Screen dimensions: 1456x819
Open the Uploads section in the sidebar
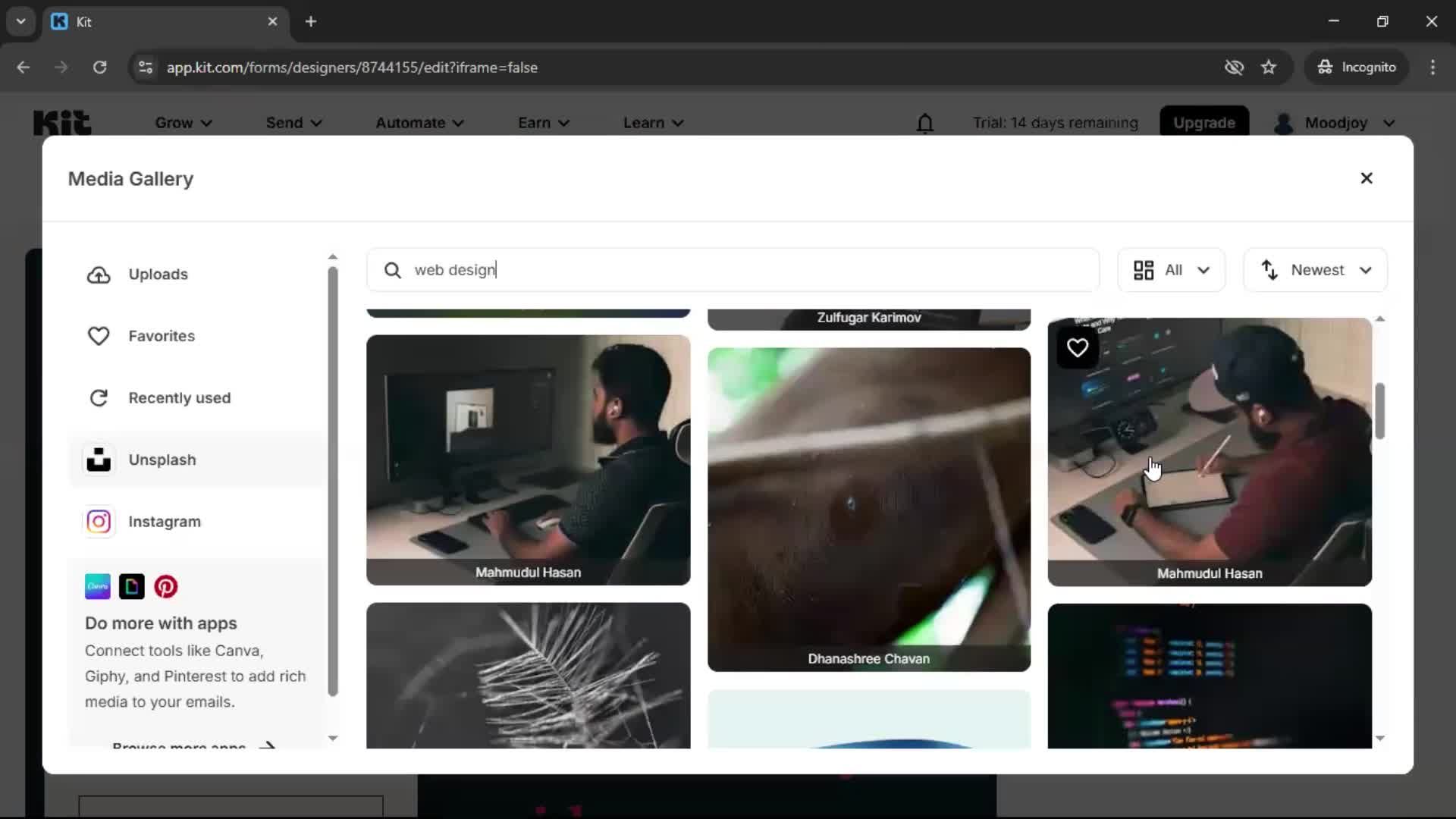click(157, 275)
